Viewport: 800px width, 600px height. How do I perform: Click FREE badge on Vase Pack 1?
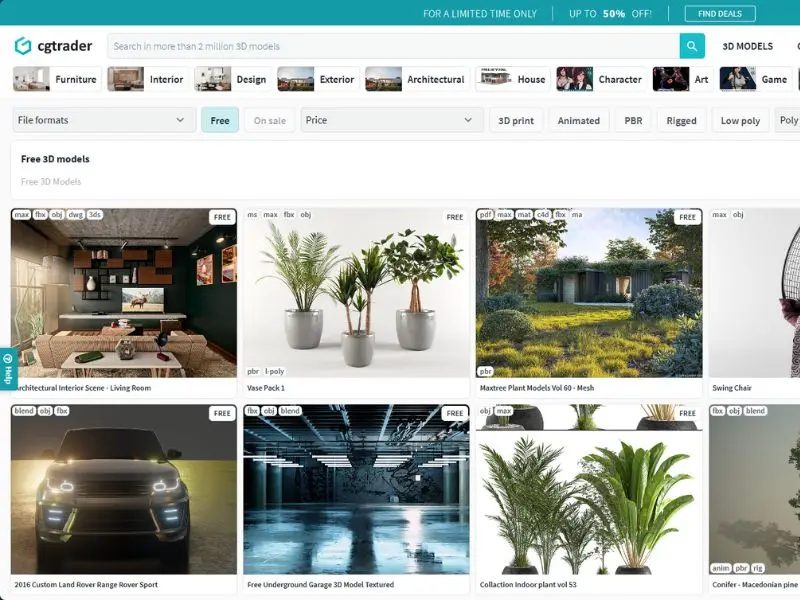tap(455, 217)
